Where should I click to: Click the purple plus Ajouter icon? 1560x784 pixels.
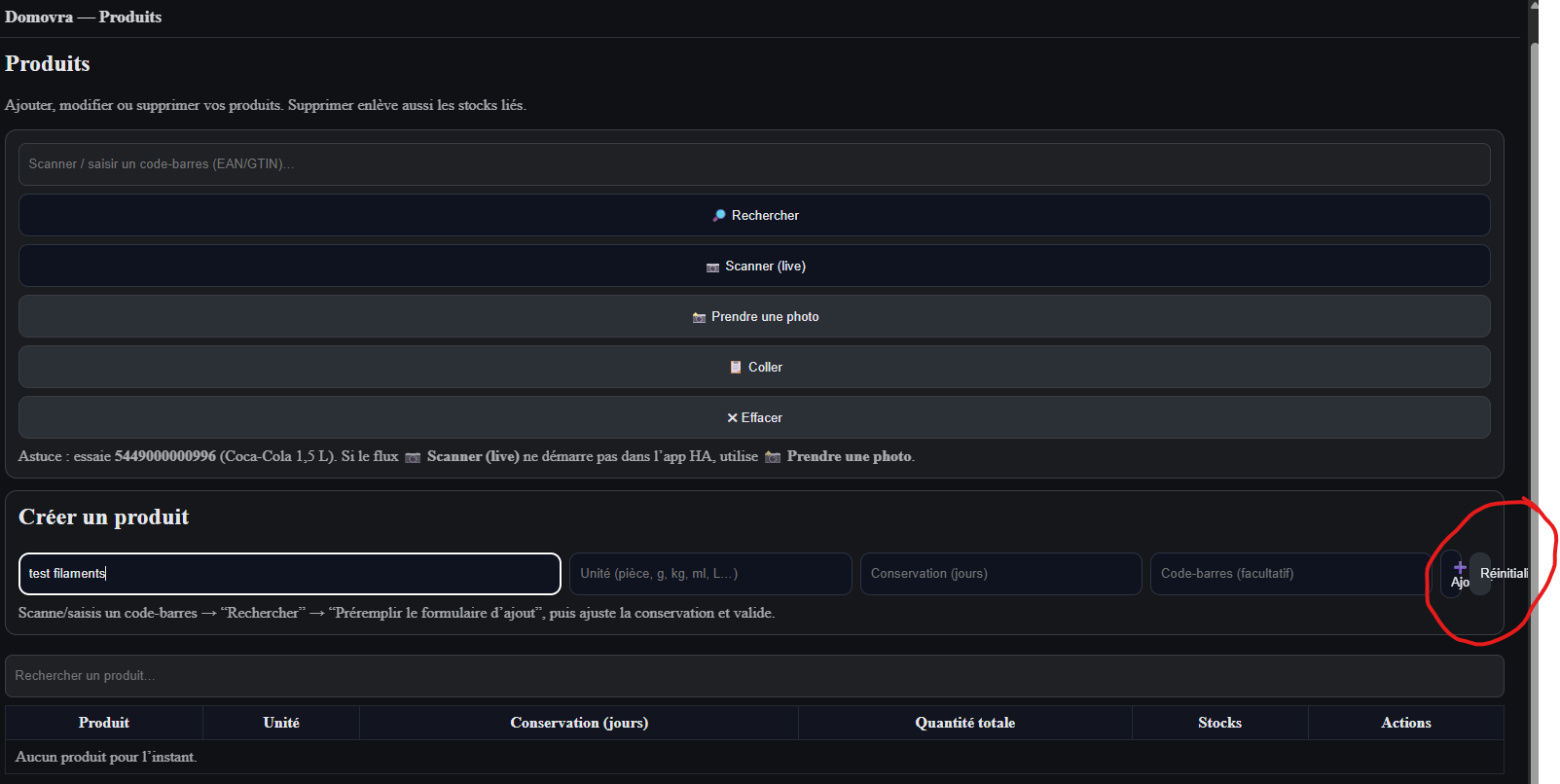click(x=1459, y=568)
